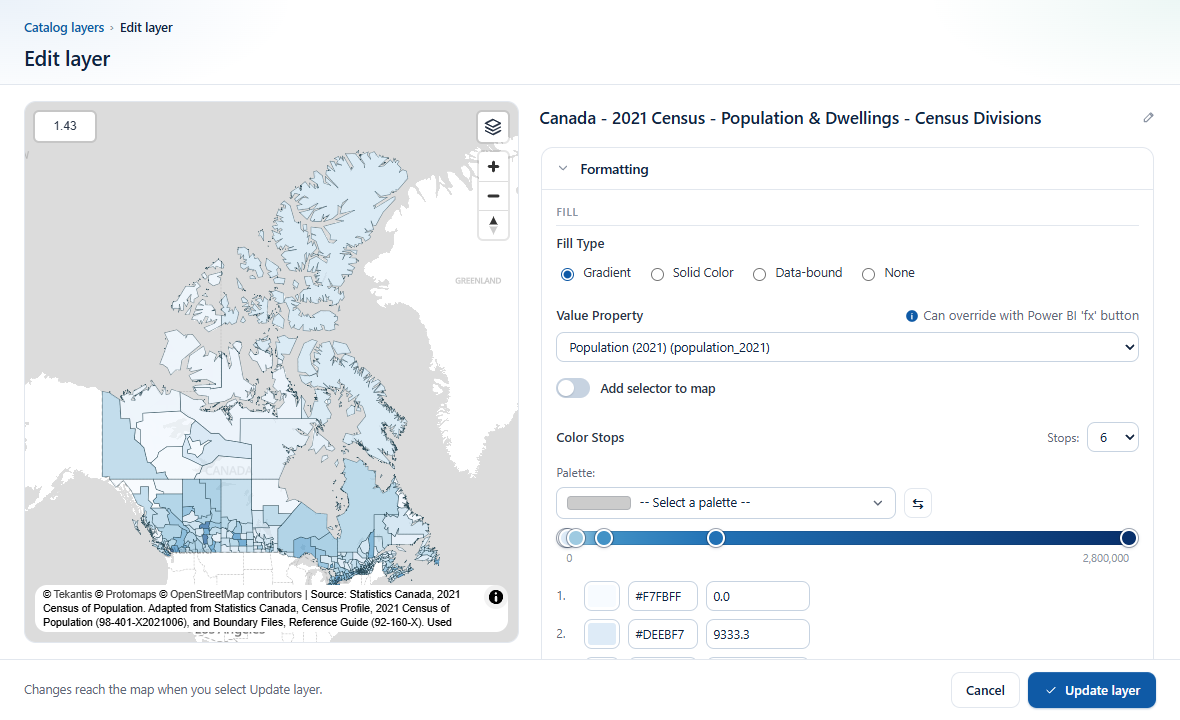Expand the Select a palette dropdown
The width and height of the screenshot is (1180, 720).
(x=725, y=503)
